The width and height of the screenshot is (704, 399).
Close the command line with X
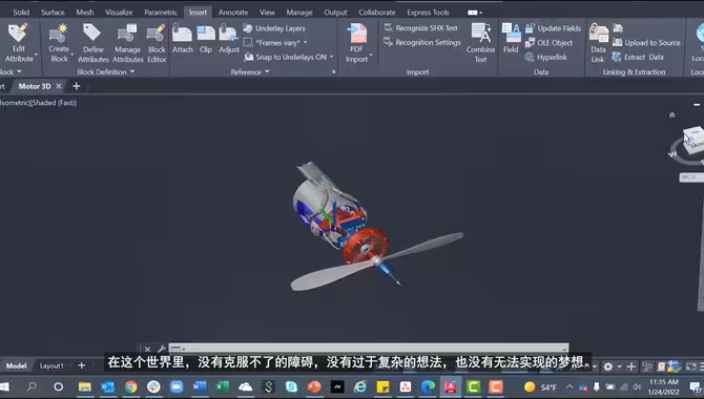coord(147,349)
